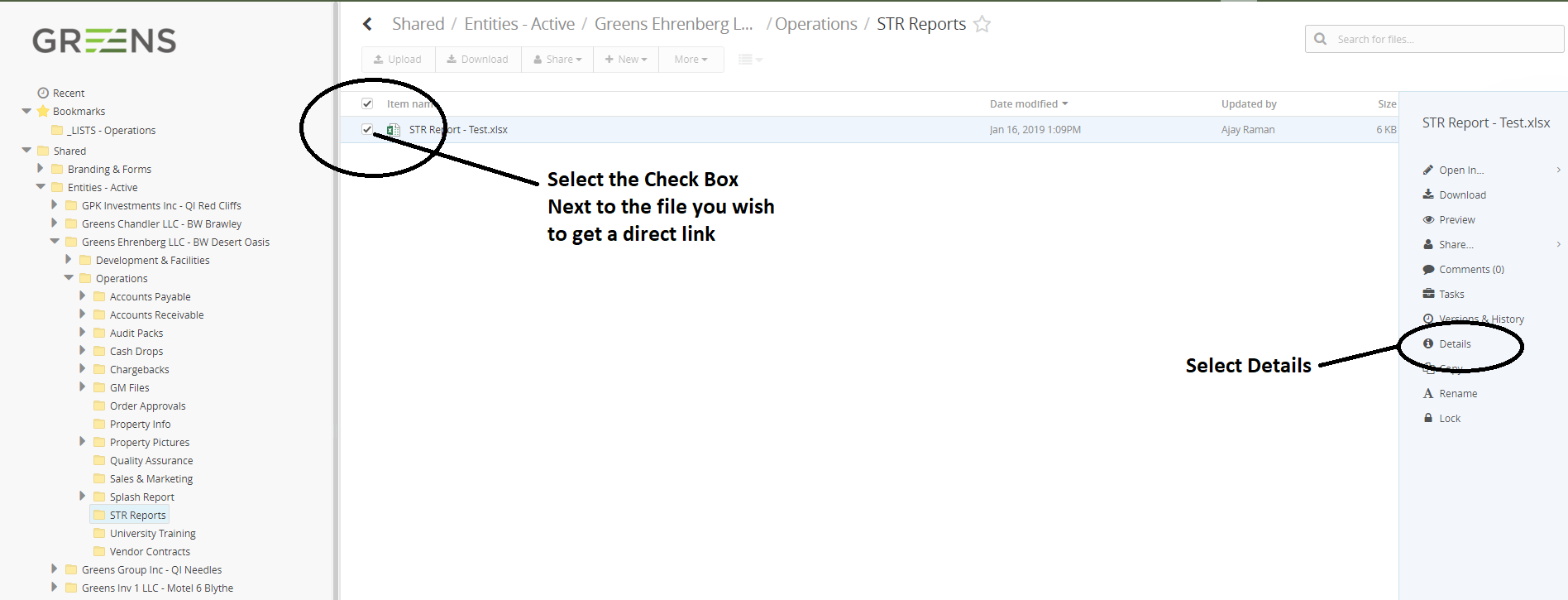The height and width of the screenshot is (600, 1568).
Task: Uncheck the STR Report - Test.xlsx checkbox
Action: click(x=367, y=130)
